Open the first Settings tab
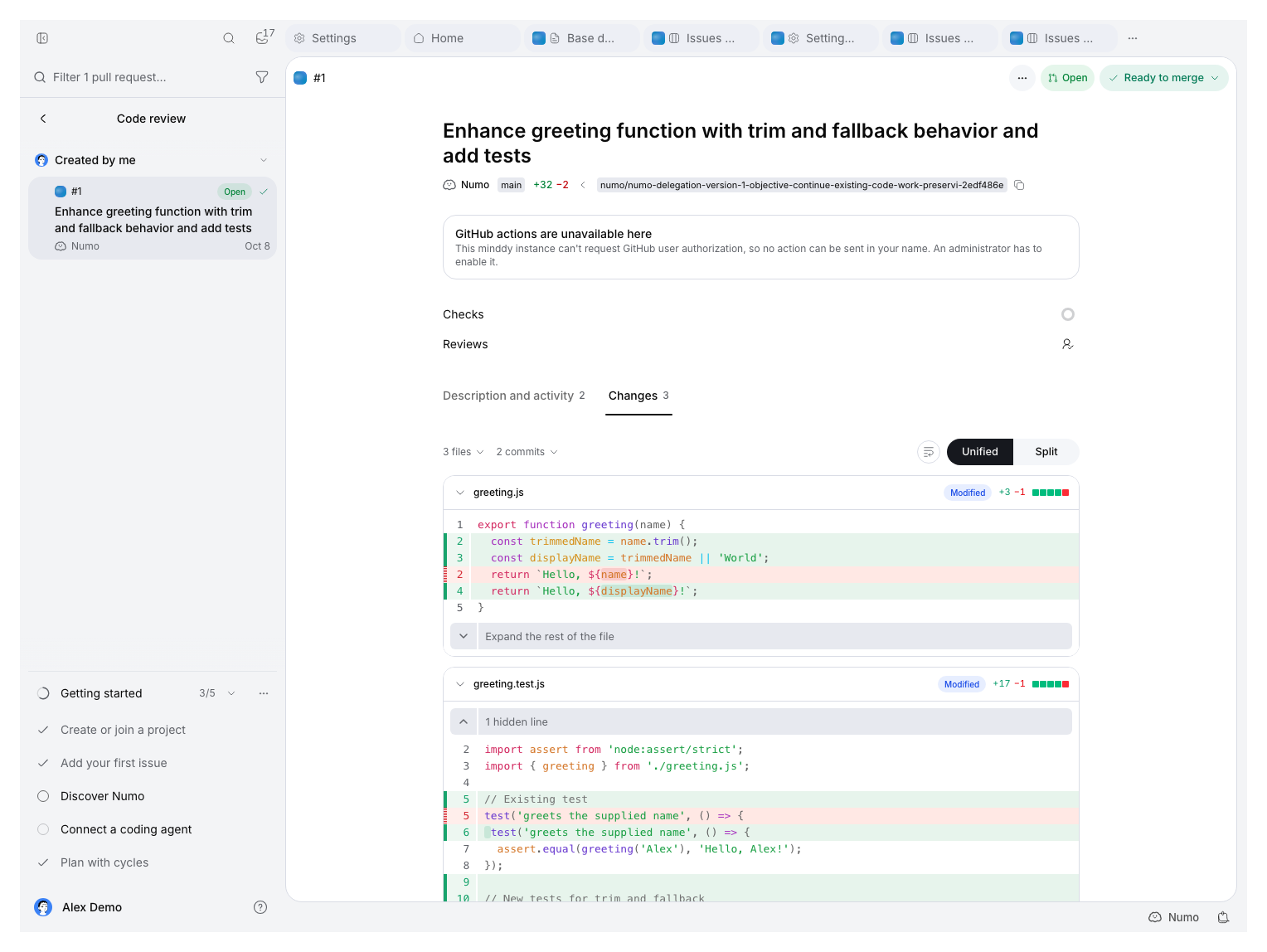Screen dimensions: 1267x952 [x=343, y=38]
